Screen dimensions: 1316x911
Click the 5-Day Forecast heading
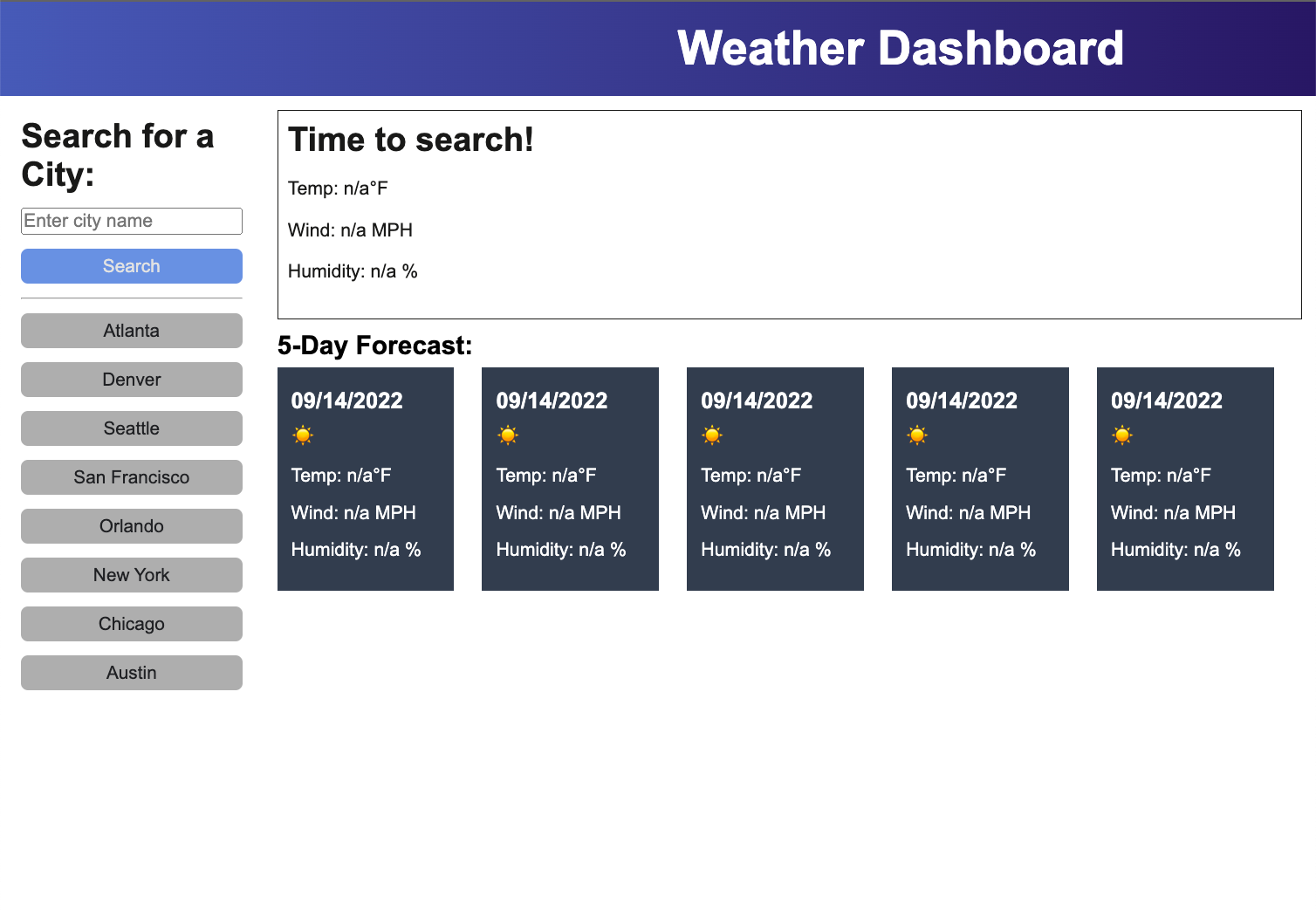pos(374,346)
